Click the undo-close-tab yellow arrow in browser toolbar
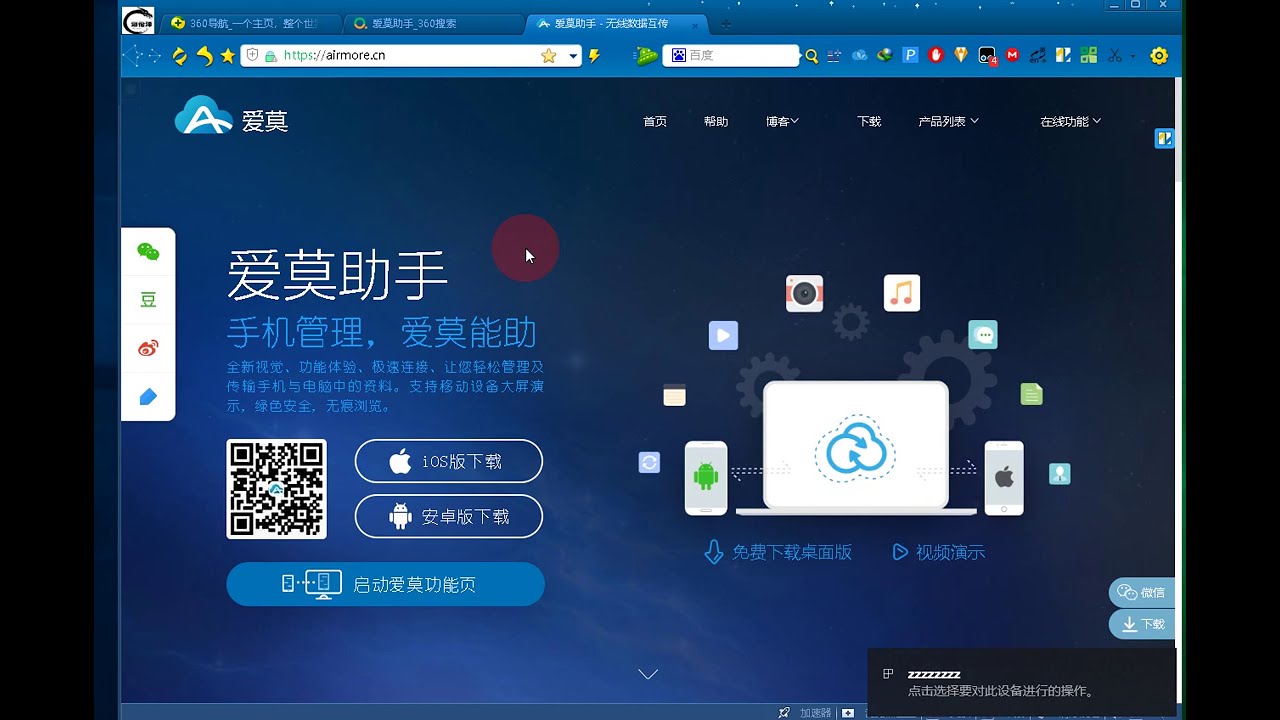 coord(204,56)
